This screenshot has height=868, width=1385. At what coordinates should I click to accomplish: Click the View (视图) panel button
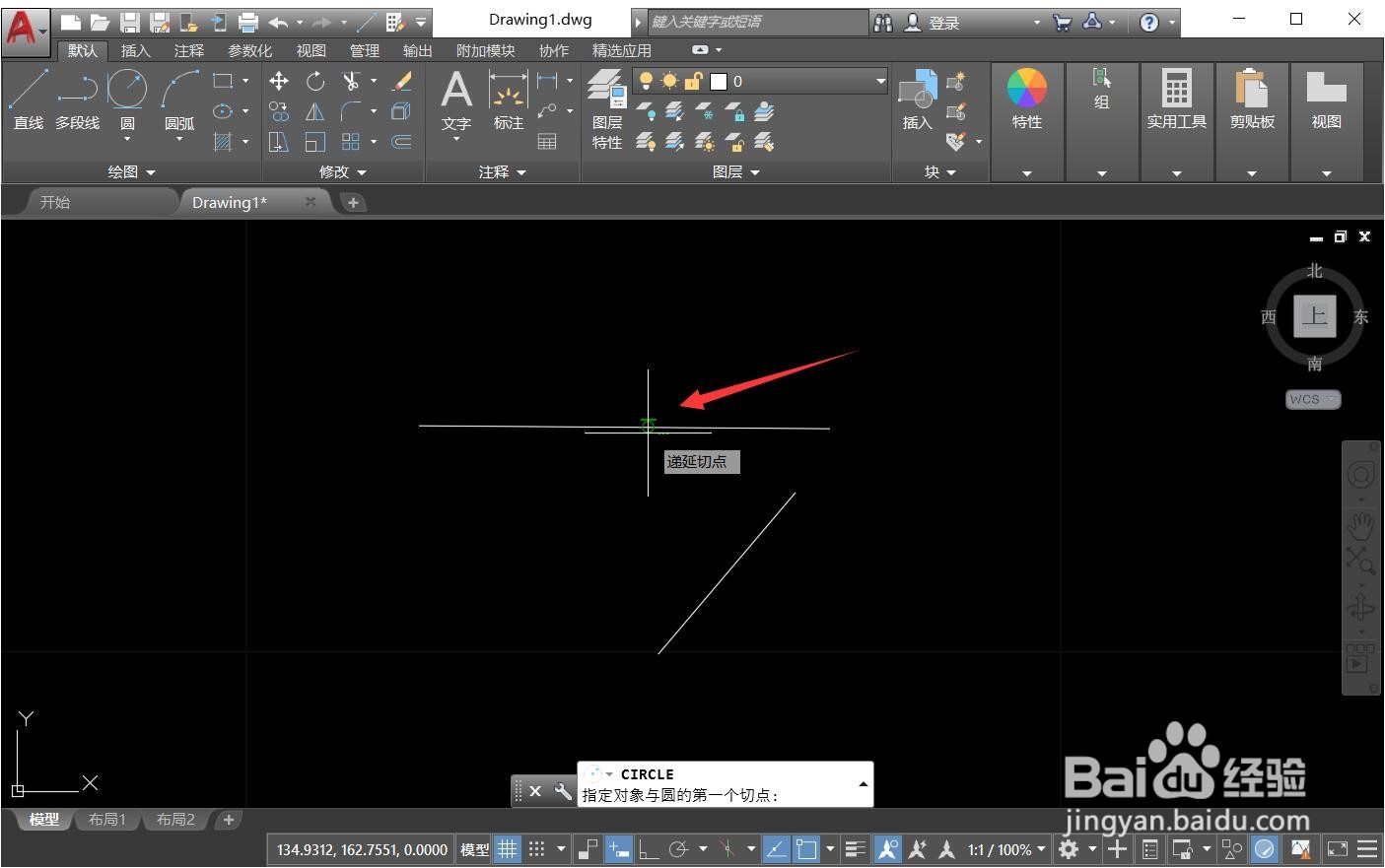1327,99
